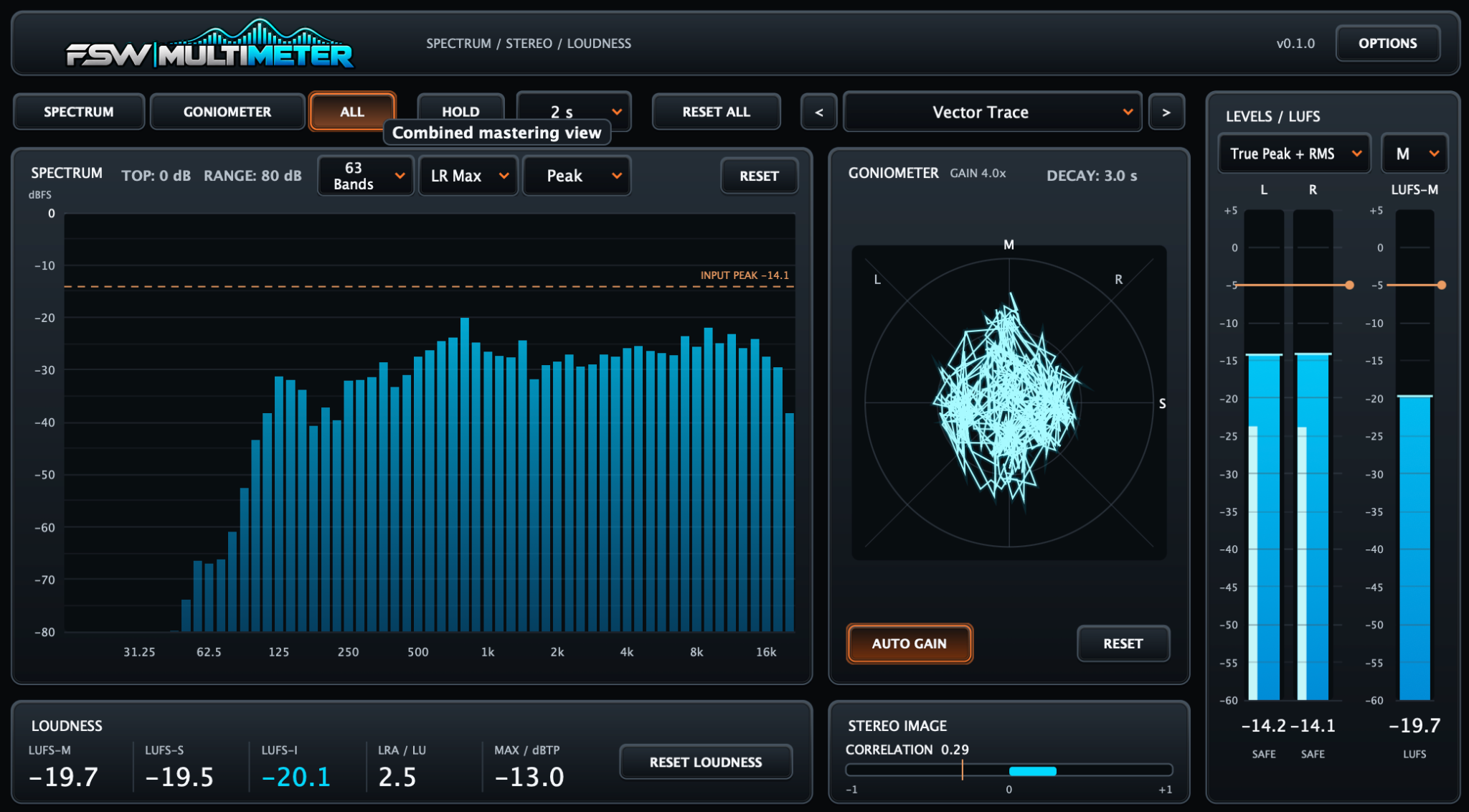Click the previous view arrow button

(x=818, y=112)
